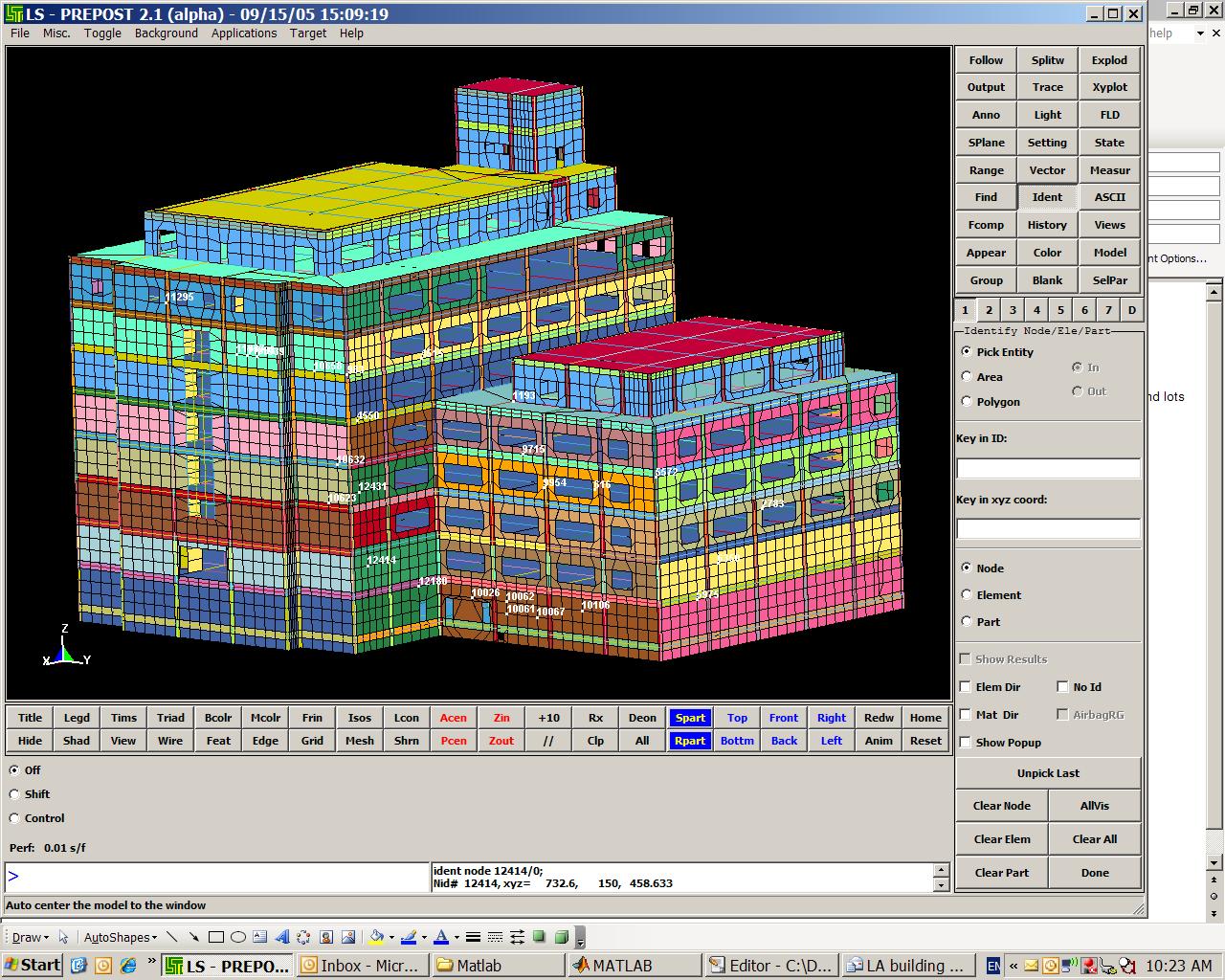Open the AutoShapes dropdown
Image resolution: width=1225 pixels, height=980 pixels.
pyautogui.click(x=120, y=937)
